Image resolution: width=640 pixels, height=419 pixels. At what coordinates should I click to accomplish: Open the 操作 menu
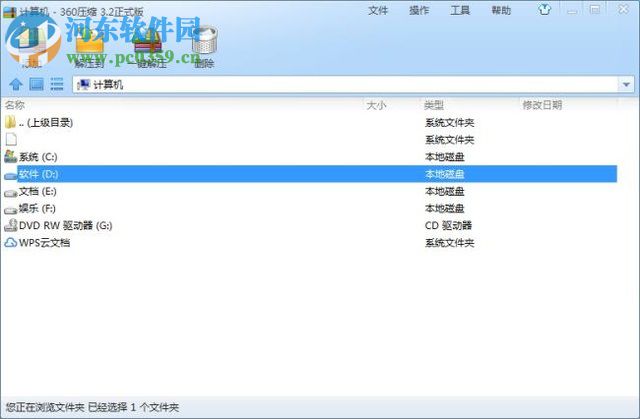coord(419,10)
